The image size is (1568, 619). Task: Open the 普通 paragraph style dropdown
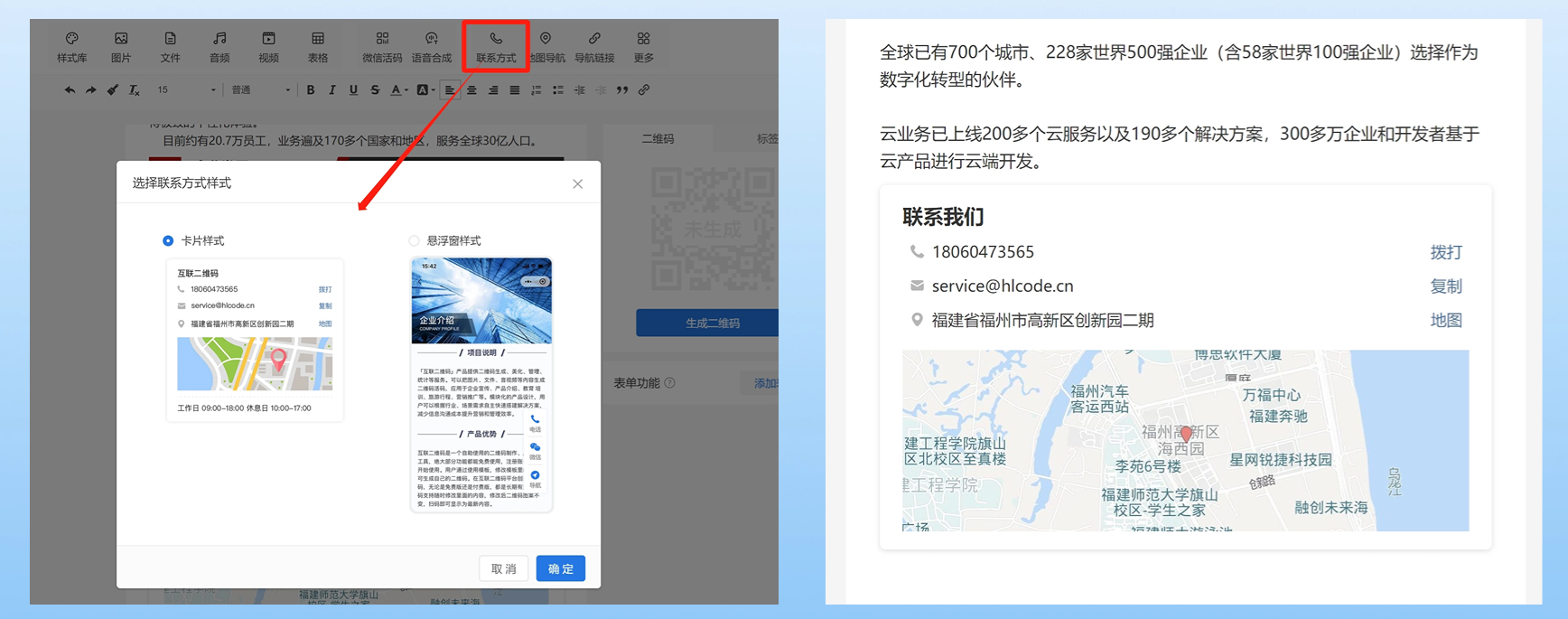(261, 90)
